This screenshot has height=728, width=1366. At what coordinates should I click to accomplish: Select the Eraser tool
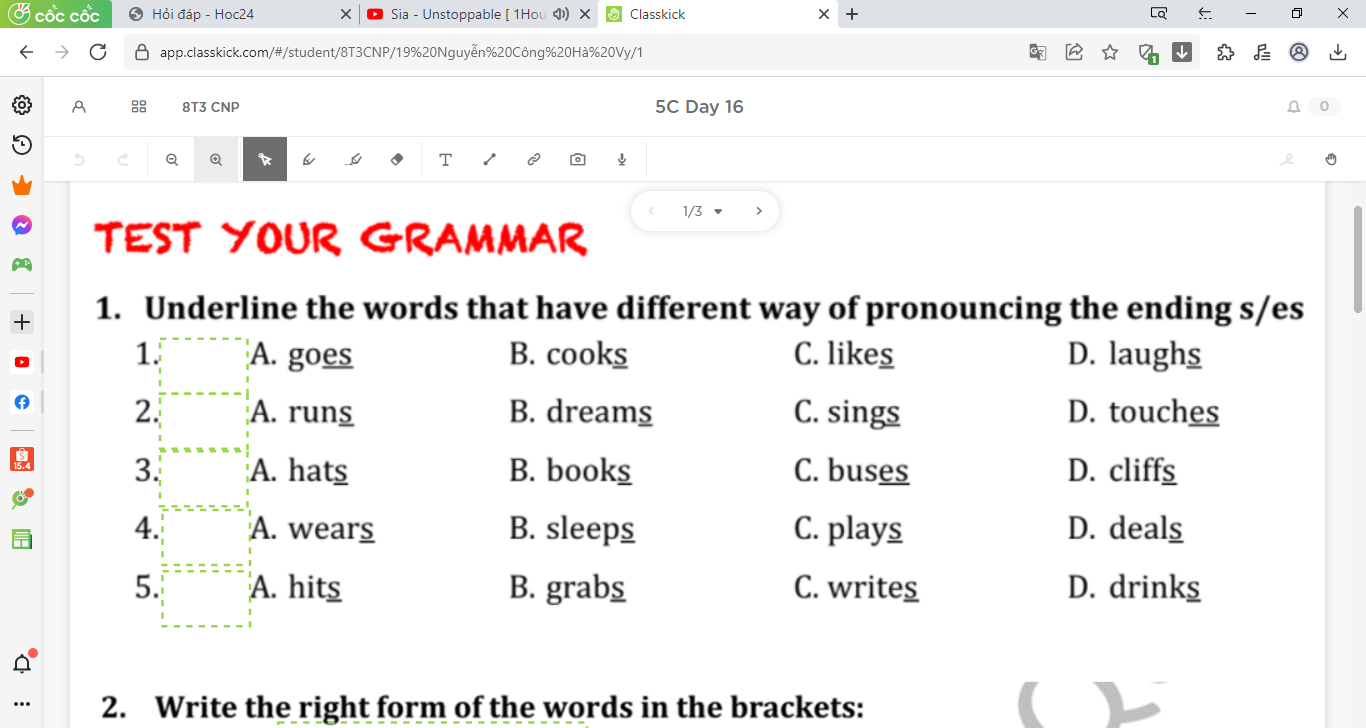pos(397,159)
